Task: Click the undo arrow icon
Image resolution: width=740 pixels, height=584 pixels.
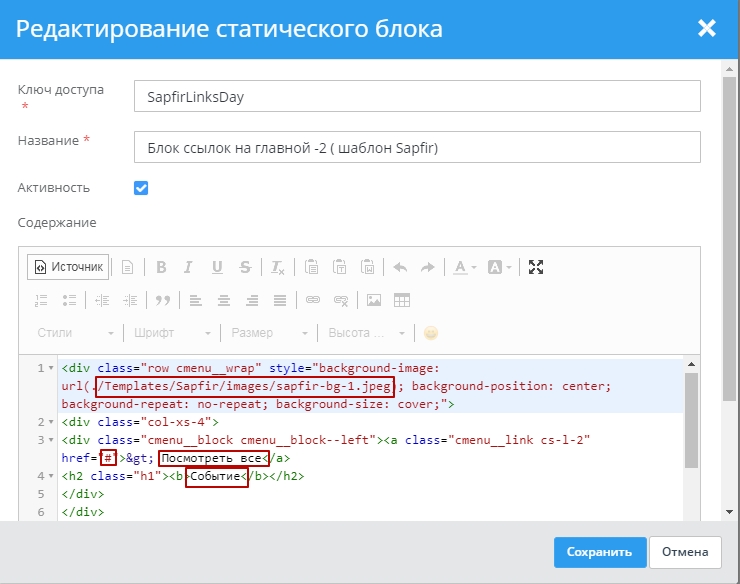Action: click(x=400, y=267)
